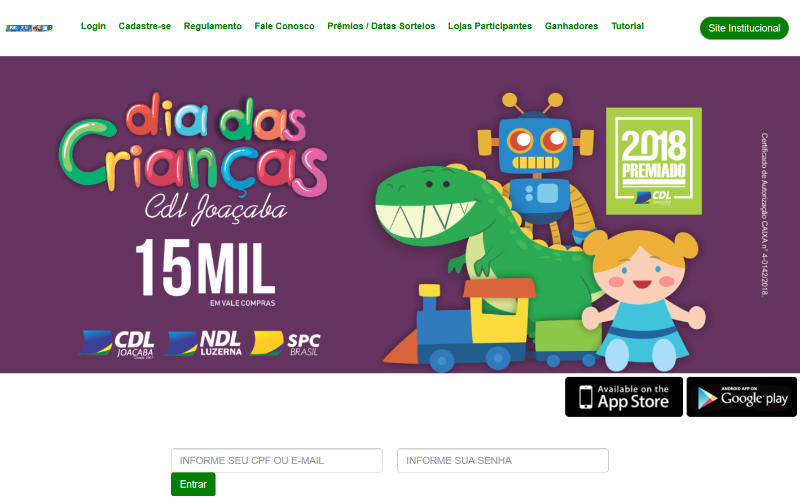Viewport: 800px width, 504px height.
Task: Open the Login menu item
Action: pyautogui.click(x=93, y=26)
